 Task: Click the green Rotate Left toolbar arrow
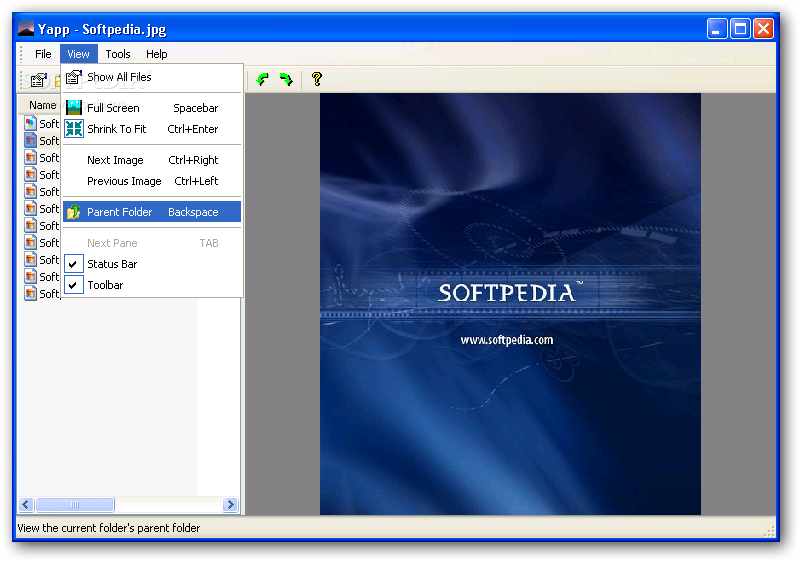pyautogui.click(x=262, y=79)
